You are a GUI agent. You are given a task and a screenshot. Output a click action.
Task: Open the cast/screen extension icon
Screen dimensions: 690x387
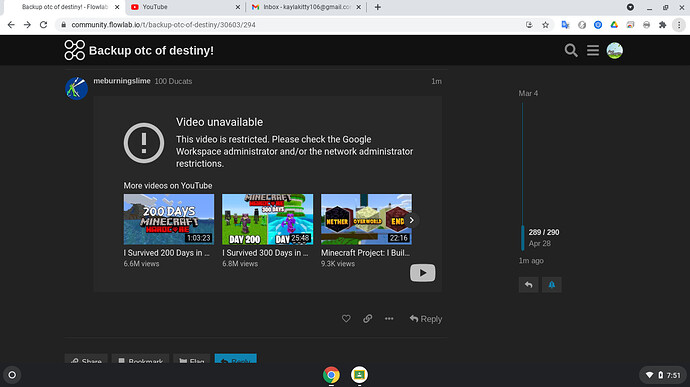[x=630, y=25]
